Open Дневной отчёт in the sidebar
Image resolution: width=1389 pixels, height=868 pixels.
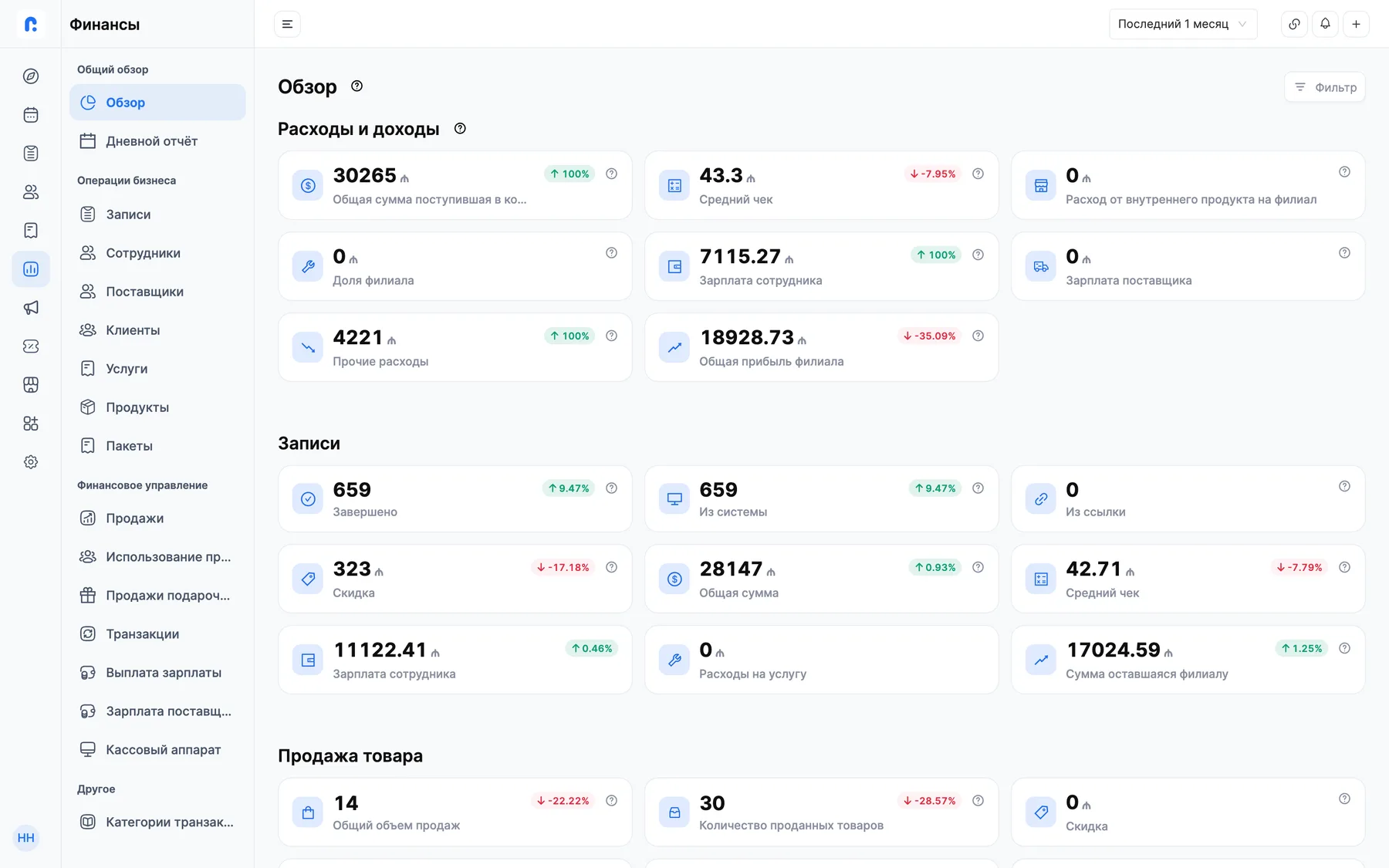tap(157, 141)
